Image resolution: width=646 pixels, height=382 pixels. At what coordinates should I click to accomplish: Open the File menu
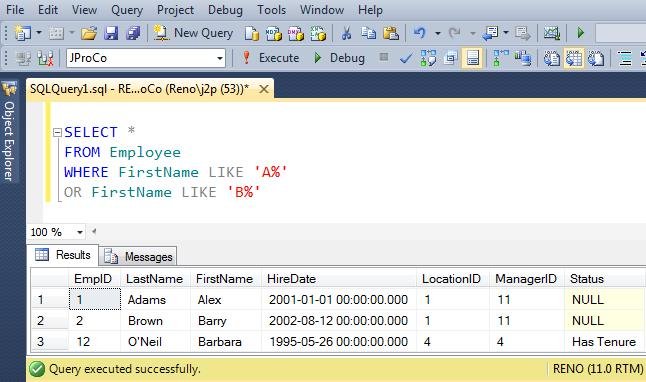[15, 9]
